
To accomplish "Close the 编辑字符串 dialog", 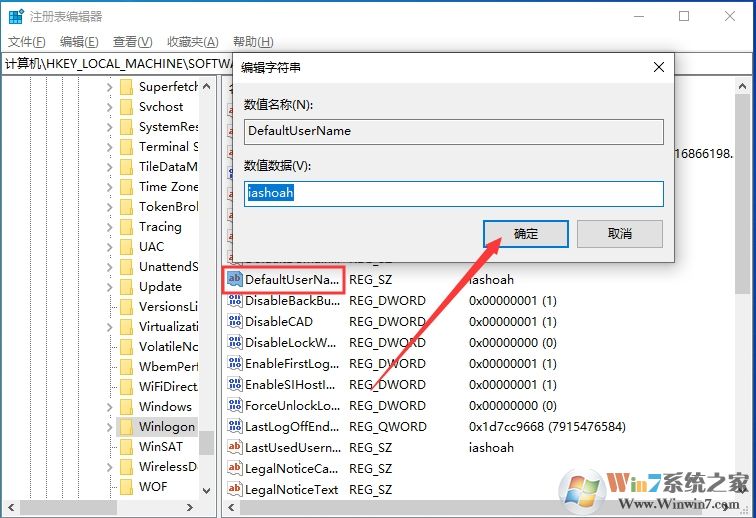I will tap(659, 67).
